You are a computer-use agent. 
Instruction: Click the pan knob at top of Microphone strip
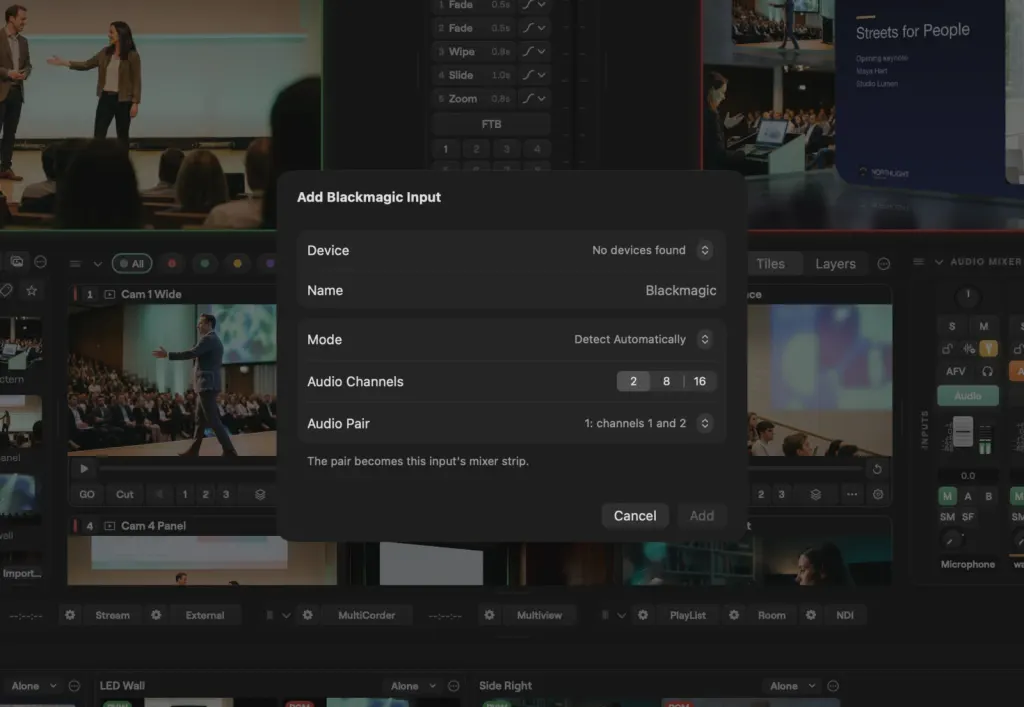968,296
